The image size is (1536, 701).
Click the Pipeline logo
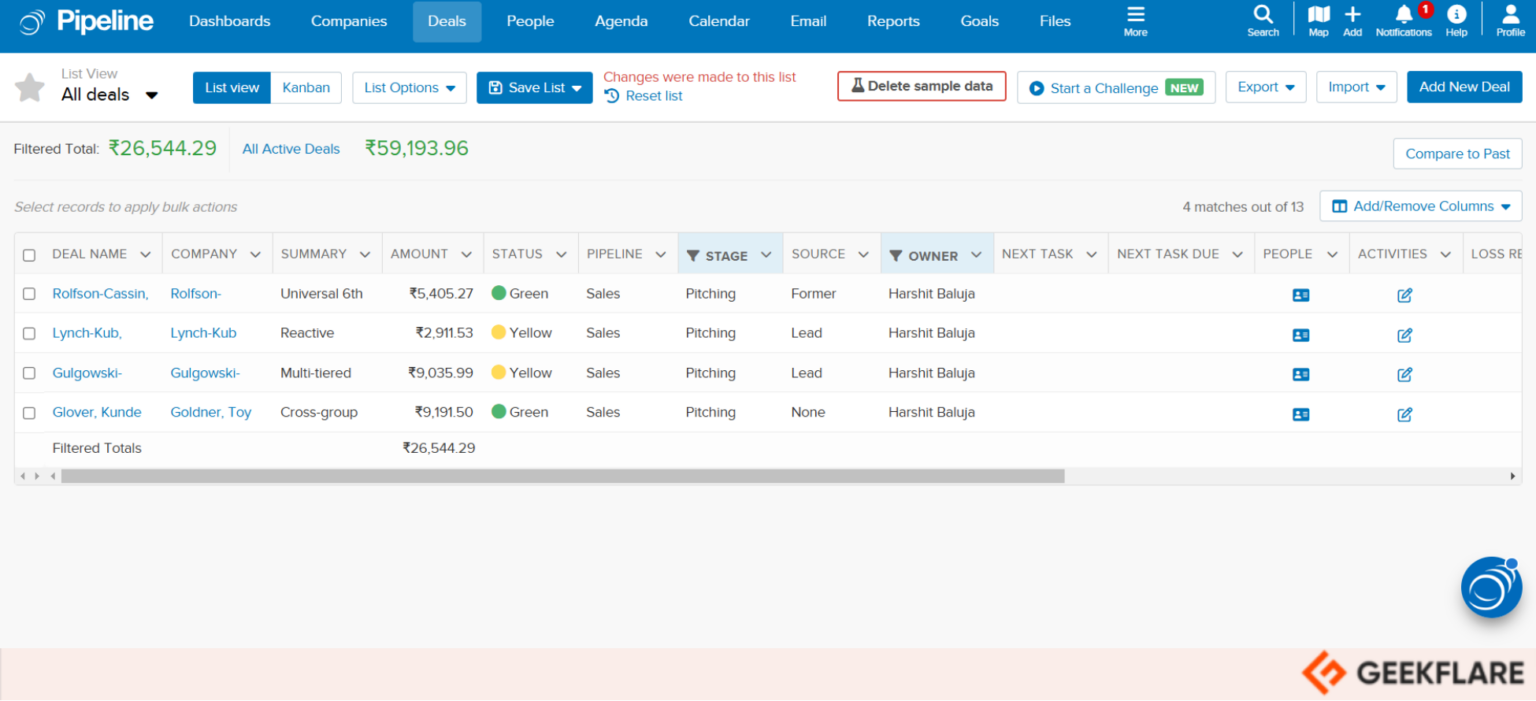pyautogui.click(x=86, y=21)
